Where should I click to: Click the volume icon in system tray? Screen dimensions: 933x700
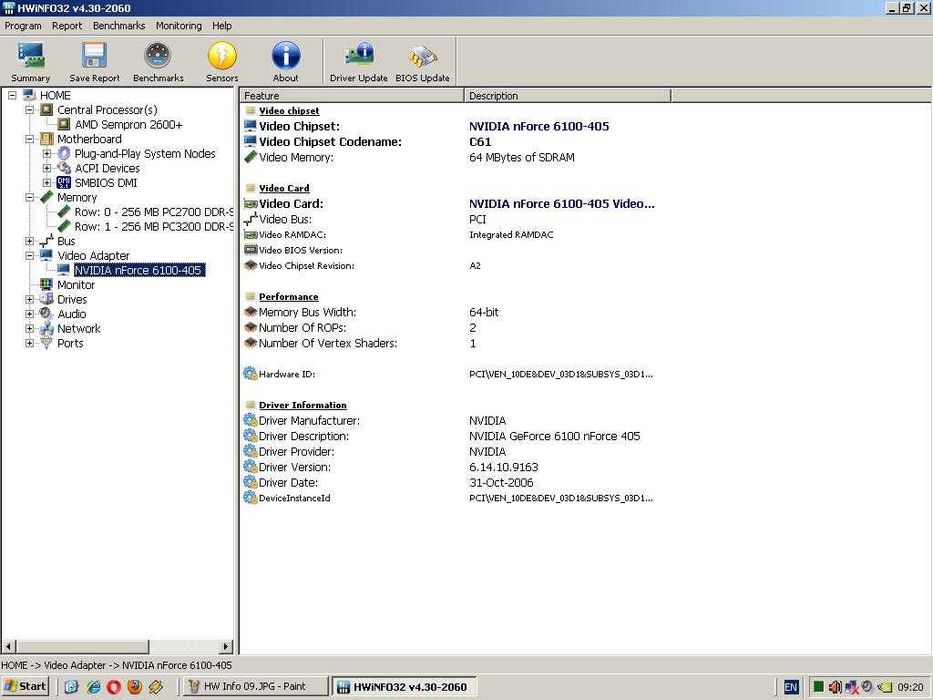pyautogui.click(x=835, y=687)
